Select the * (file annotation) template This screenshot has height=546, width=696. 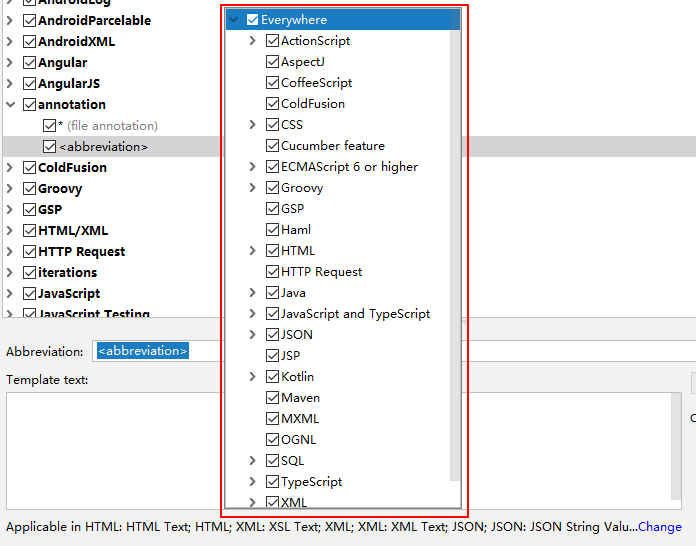tap(108, 126)
